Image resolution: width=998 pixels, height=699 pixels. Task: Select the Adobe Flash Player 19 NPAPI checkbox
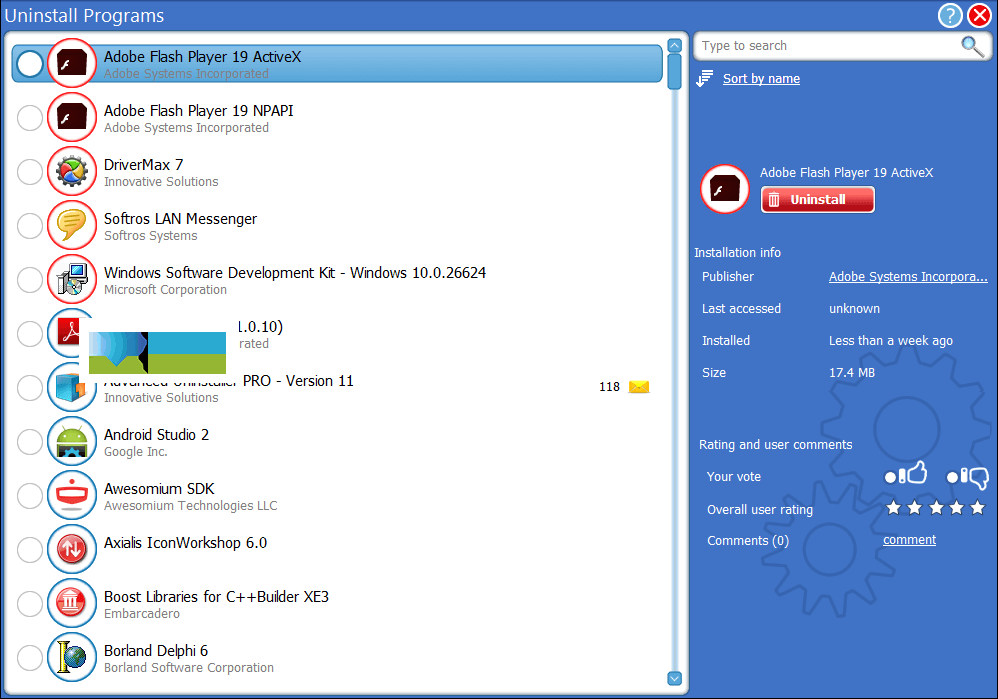point(30,118)
